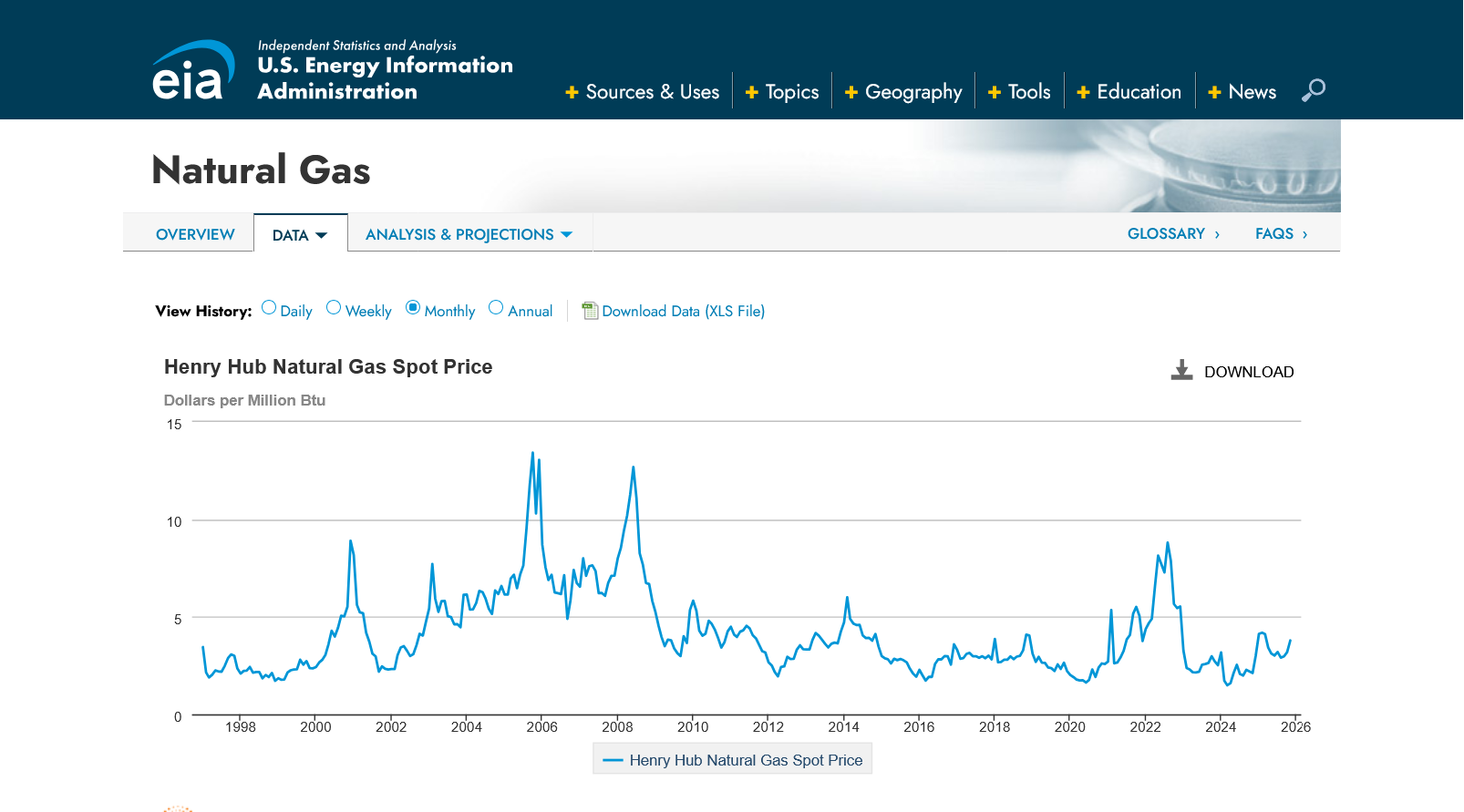Toggle the Henry Hub series legend swatch

click(x=613, y=760)
